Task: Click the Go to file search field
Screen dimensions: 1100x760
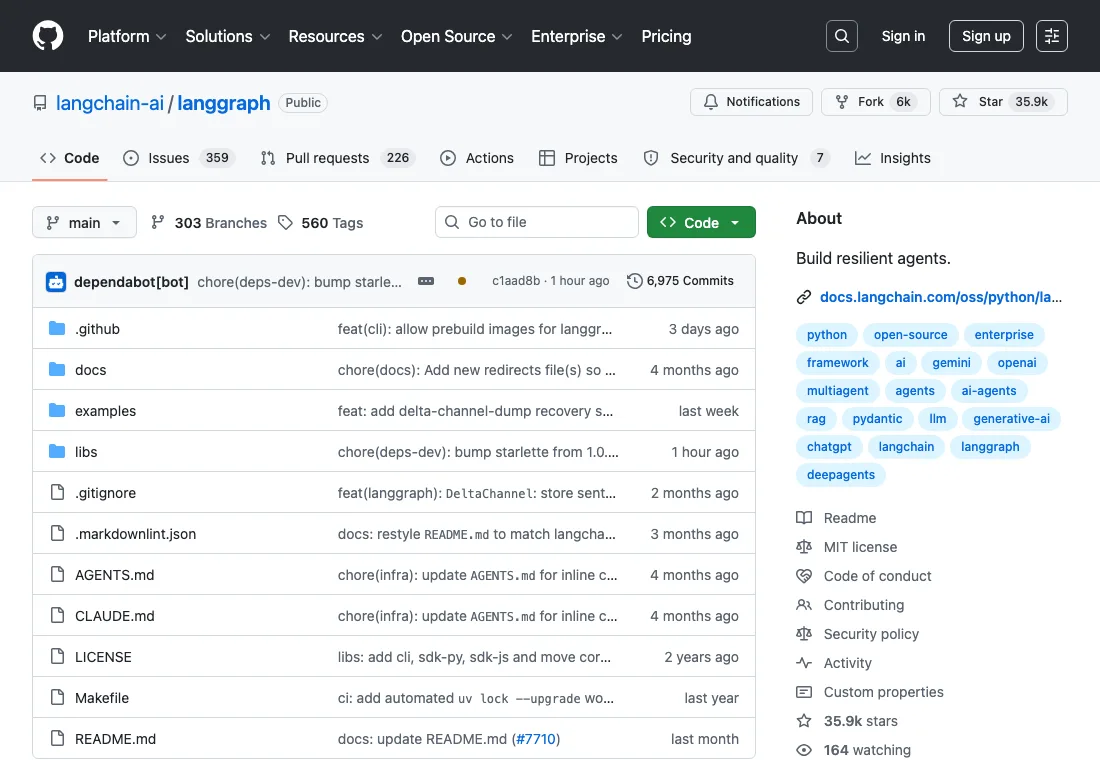Action: click(537, 222)
